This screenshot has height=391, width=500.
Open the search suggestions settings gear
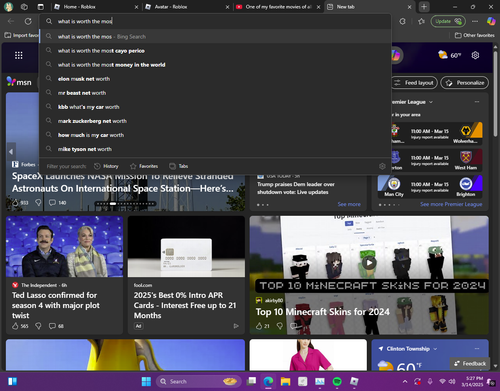(x=382, y=166)
